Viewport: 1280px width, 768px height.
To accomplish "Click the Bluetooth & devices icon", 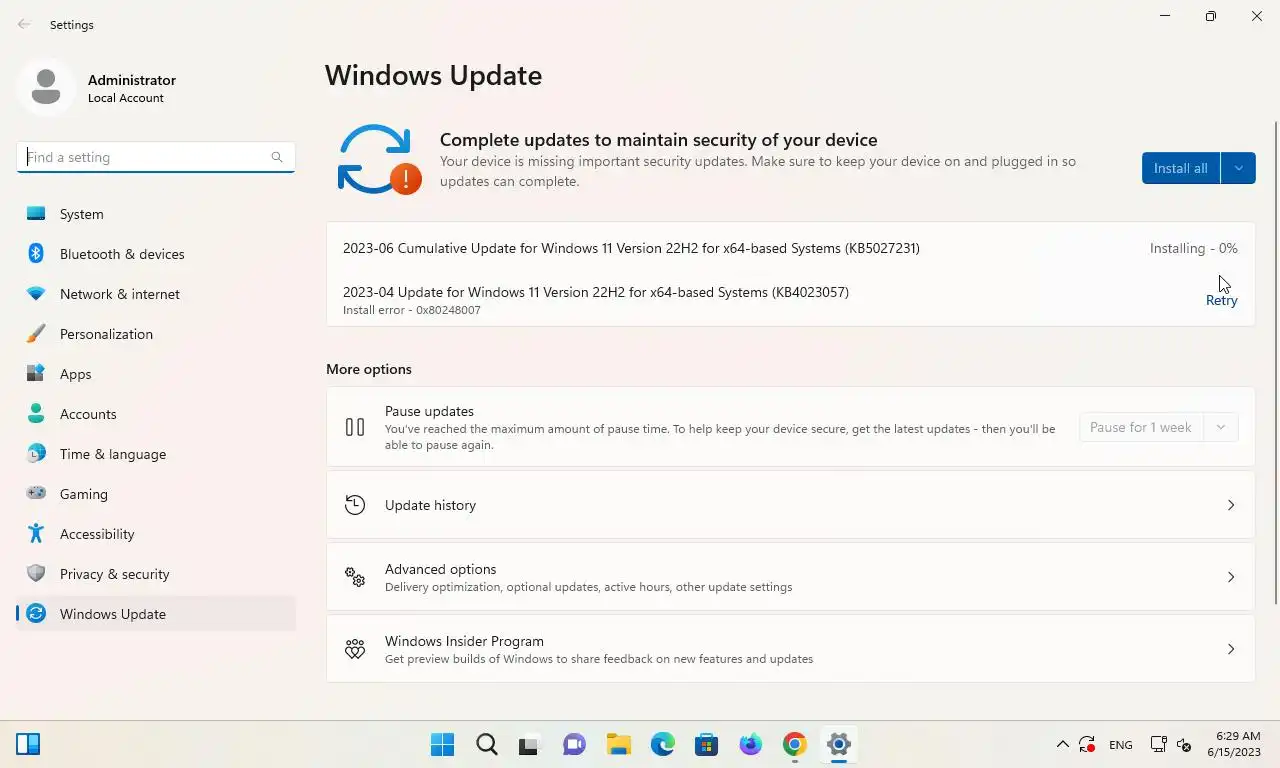I will [x=36, y=254].
